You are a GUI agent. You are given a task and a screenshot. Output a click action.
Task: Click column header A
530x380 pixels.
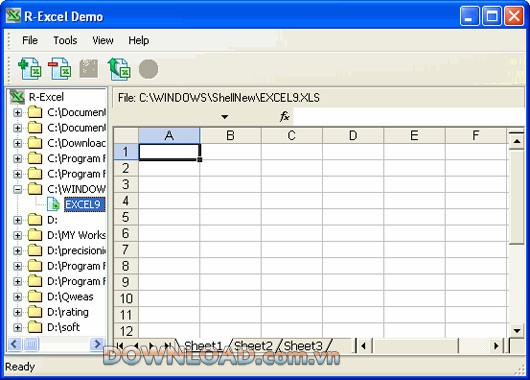click(169, 136)
